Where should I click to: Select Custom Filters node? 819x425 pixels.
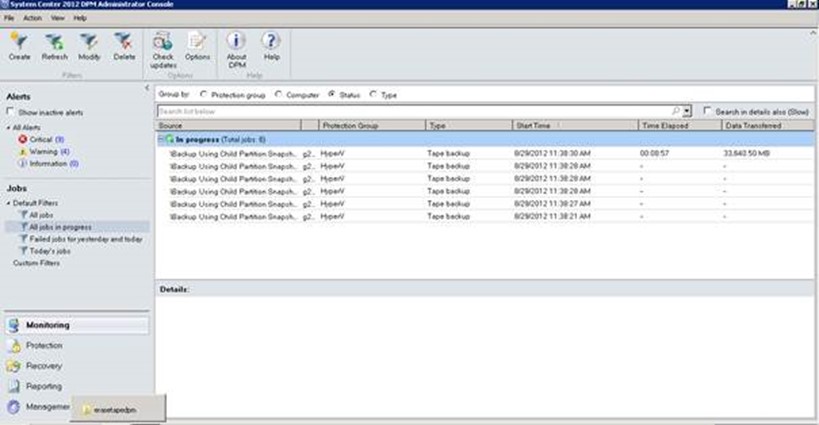point(36,263)
